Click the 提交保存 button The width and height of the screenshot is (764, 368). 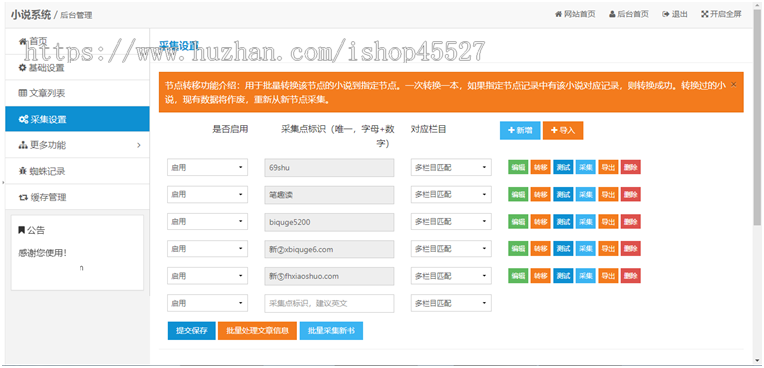191,330
